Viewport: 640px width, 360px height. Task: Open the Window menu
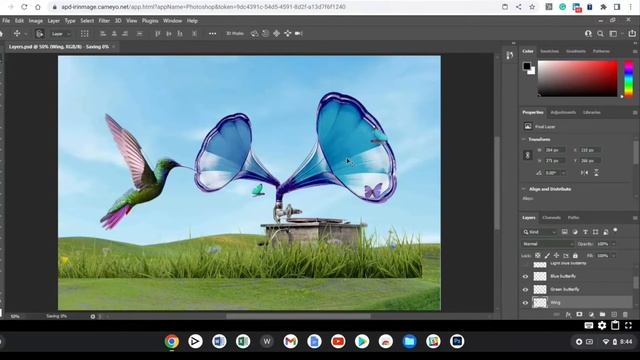pos(172,20)
